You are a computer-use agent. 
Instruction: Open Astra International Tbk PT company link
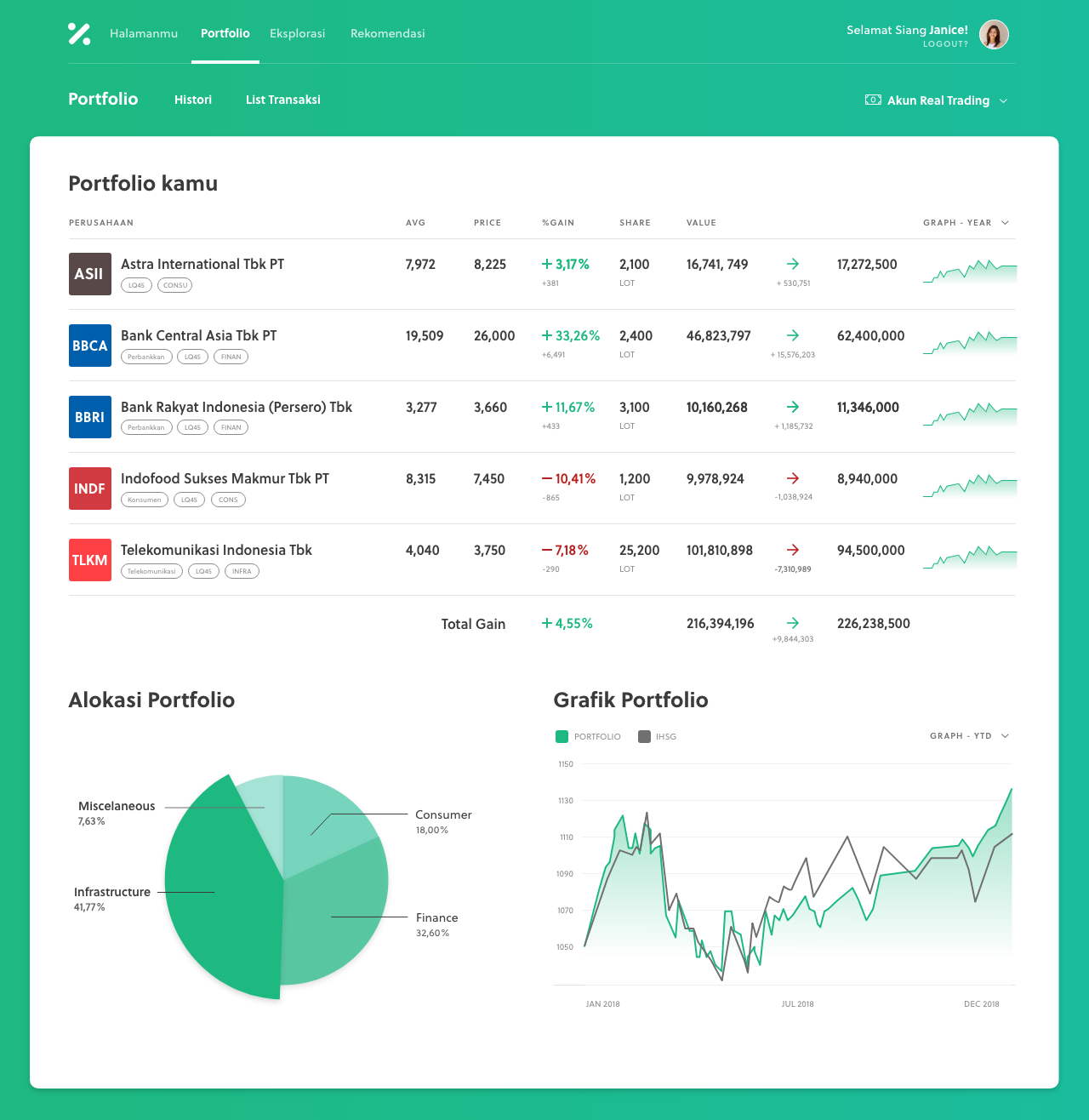click(x=202, y=264)
